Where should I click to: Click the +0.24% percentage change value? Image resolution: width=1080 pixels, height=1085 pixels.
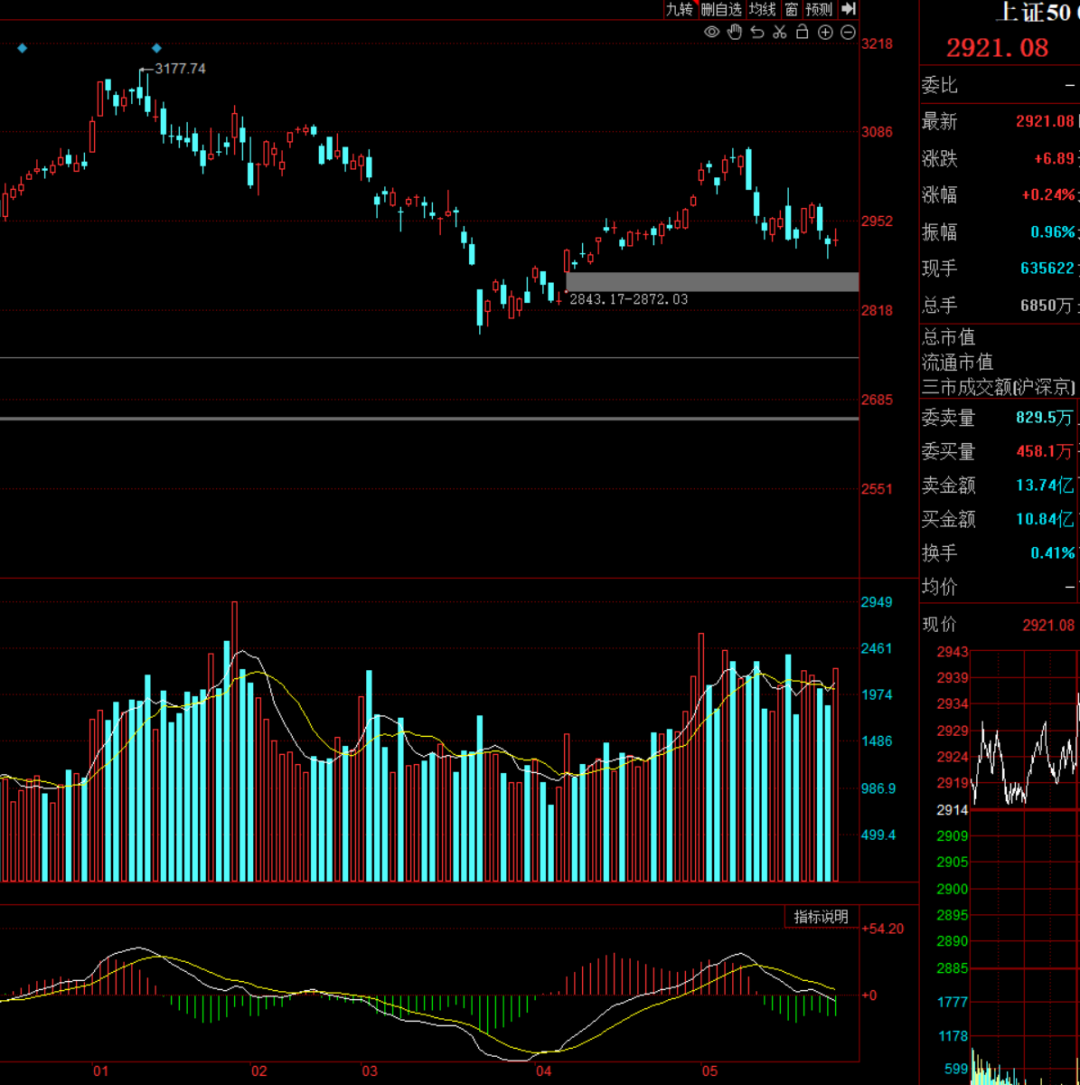pyautogui.click(x=1049, y=195)
